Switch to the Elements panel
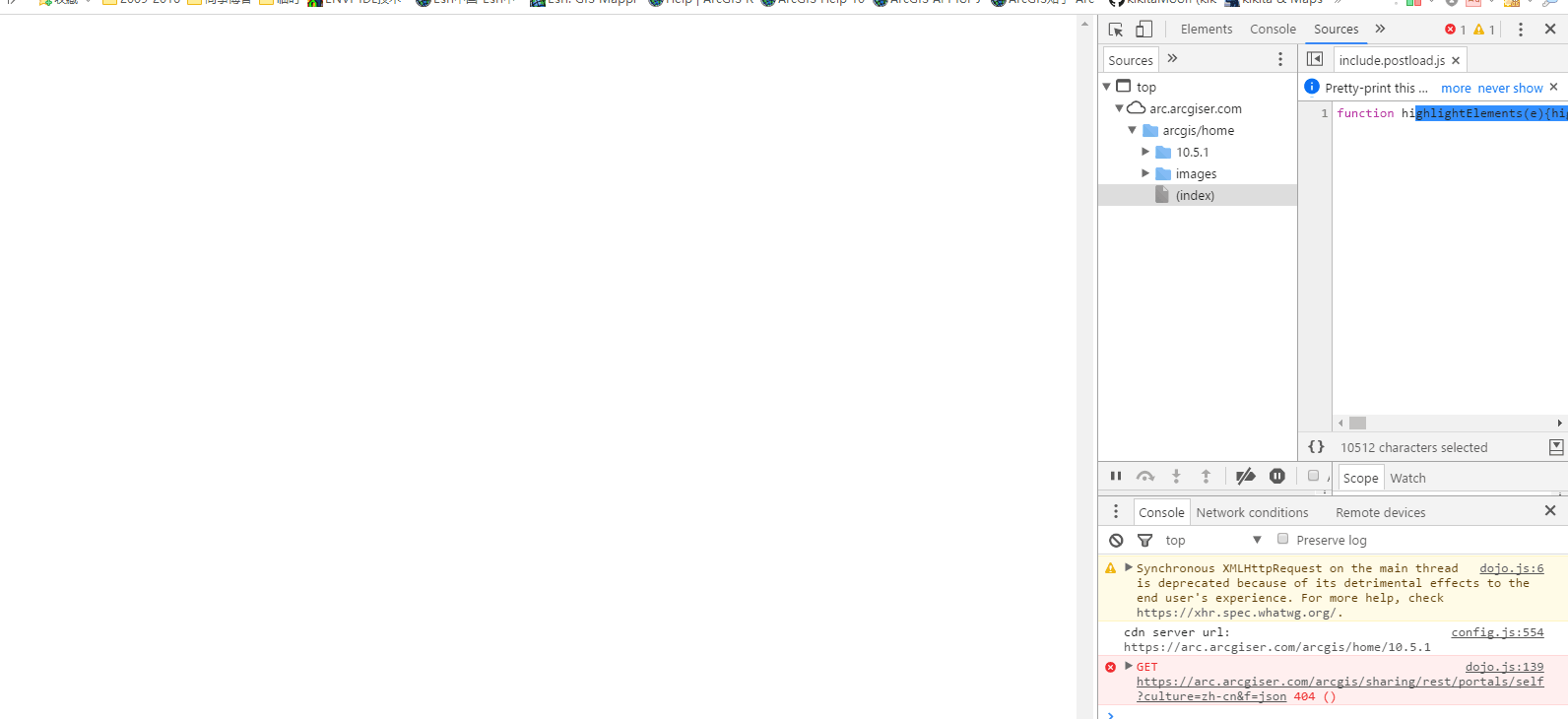 click(1207, 30)
